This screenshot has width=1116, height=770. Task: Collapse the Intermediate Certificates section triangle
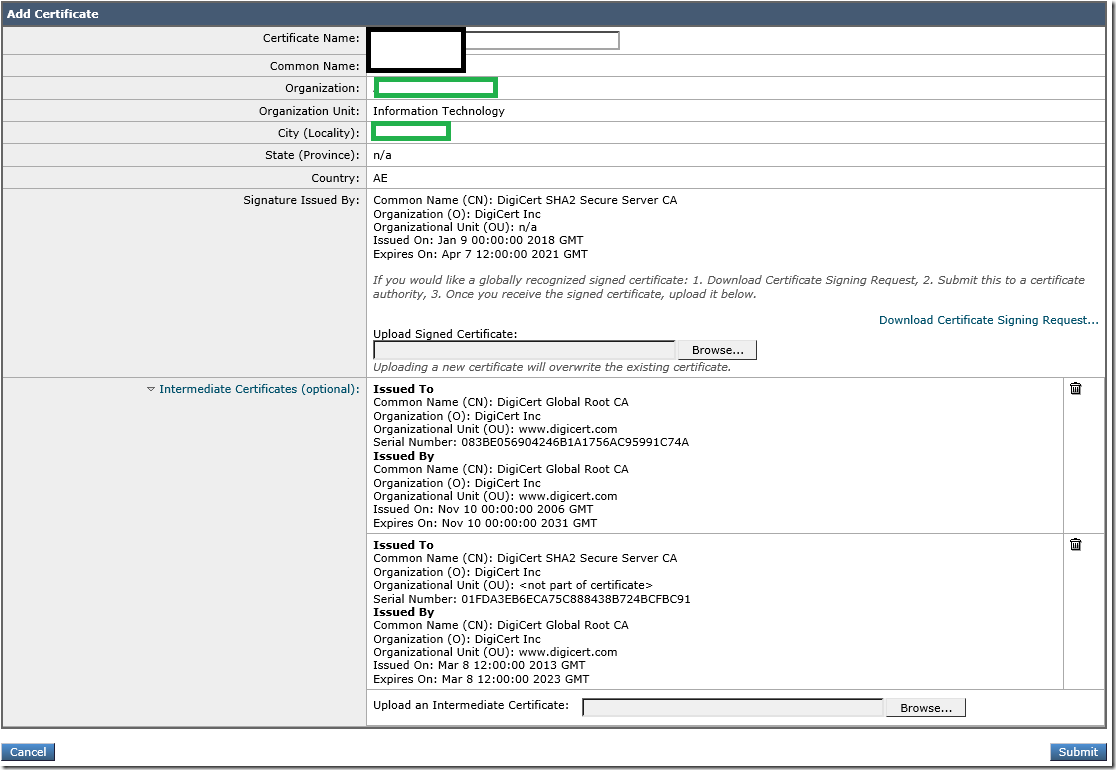click(x=150, y=389)
